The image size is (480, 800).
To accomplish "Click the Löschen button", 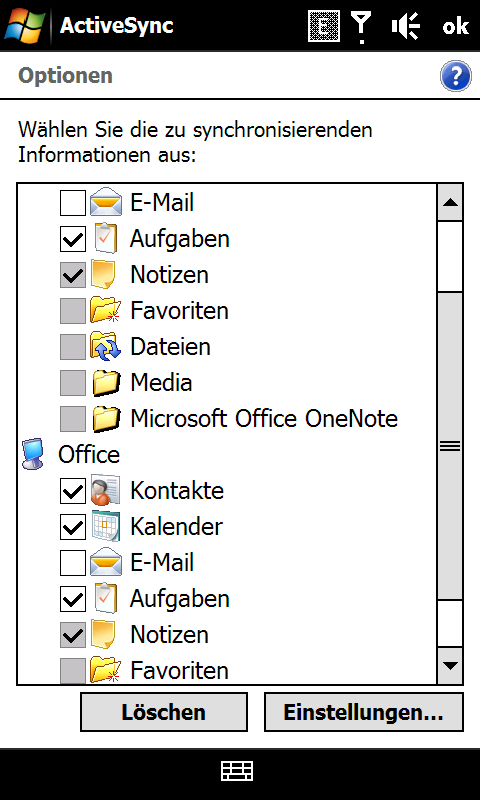I will pyautogui.click(x=164, y=712).
